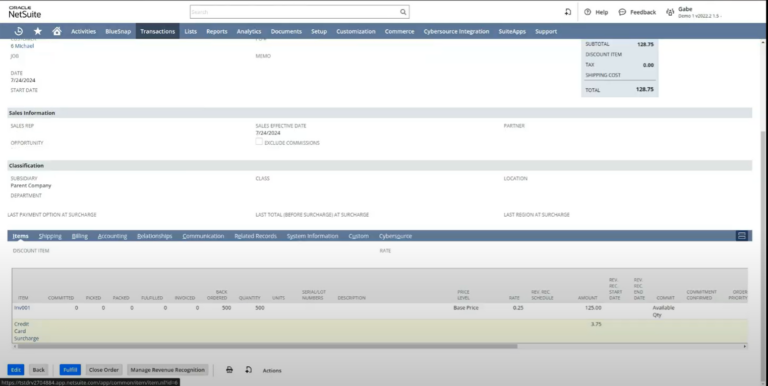768x386 pixels.
Task: Open the Customization menu
Action: 356,31
